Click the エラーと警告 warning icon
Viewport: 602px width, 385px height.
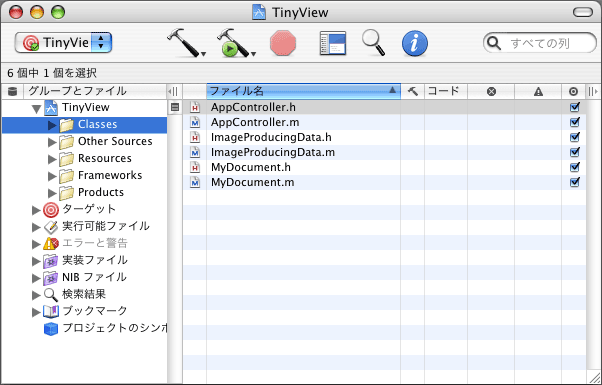[51, 243]
